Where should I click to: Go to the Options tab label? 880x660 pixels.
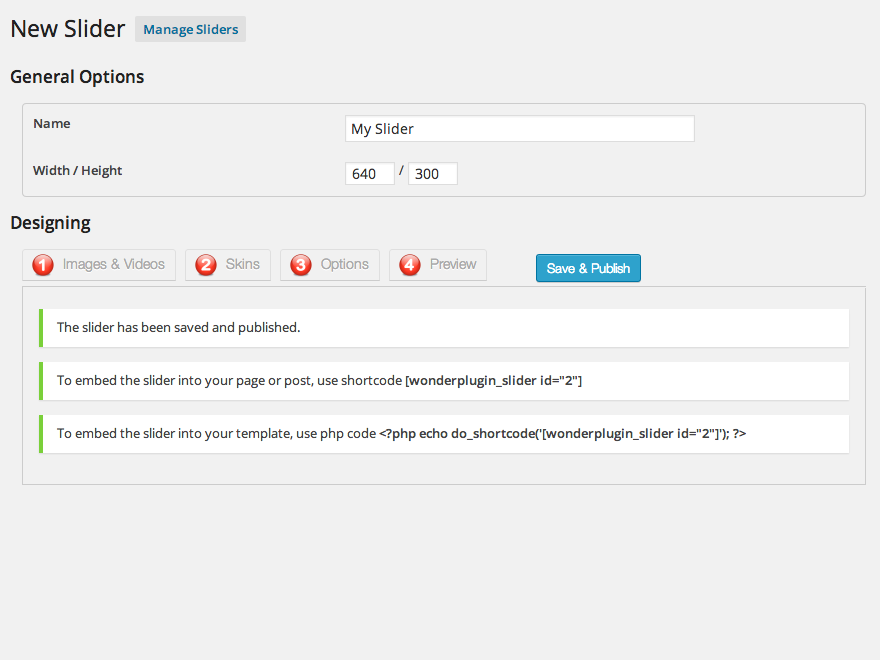[x=344, y=264]
